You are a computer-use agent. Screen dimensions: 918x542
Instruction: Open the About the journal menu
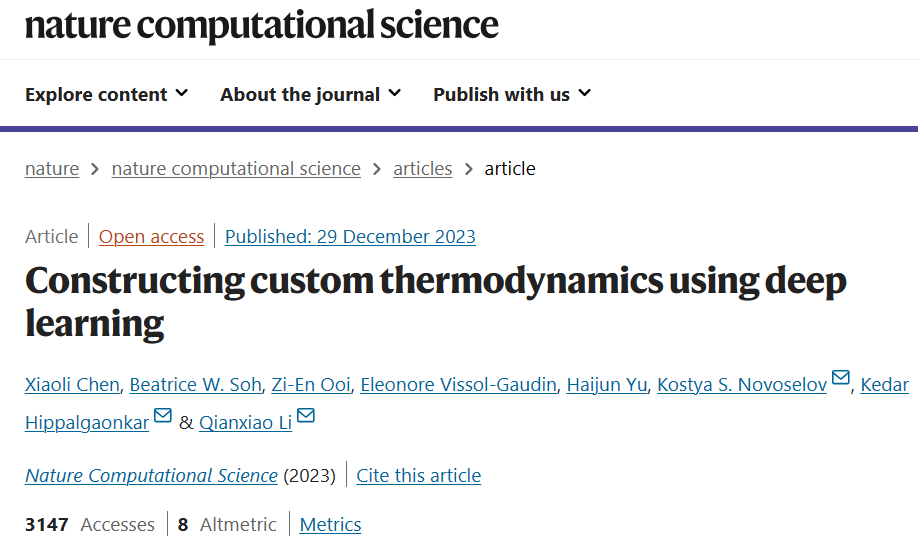(310, 94)
